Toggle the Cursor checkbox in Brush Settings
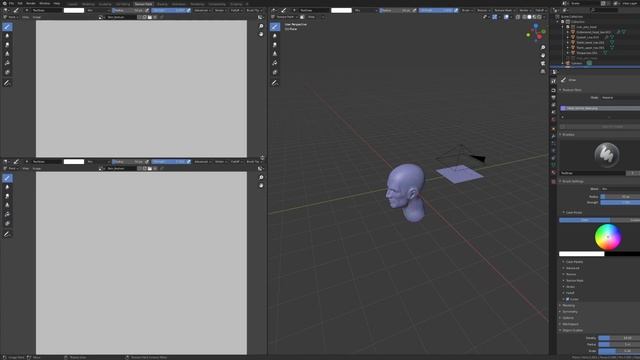 tap(568, 299)
